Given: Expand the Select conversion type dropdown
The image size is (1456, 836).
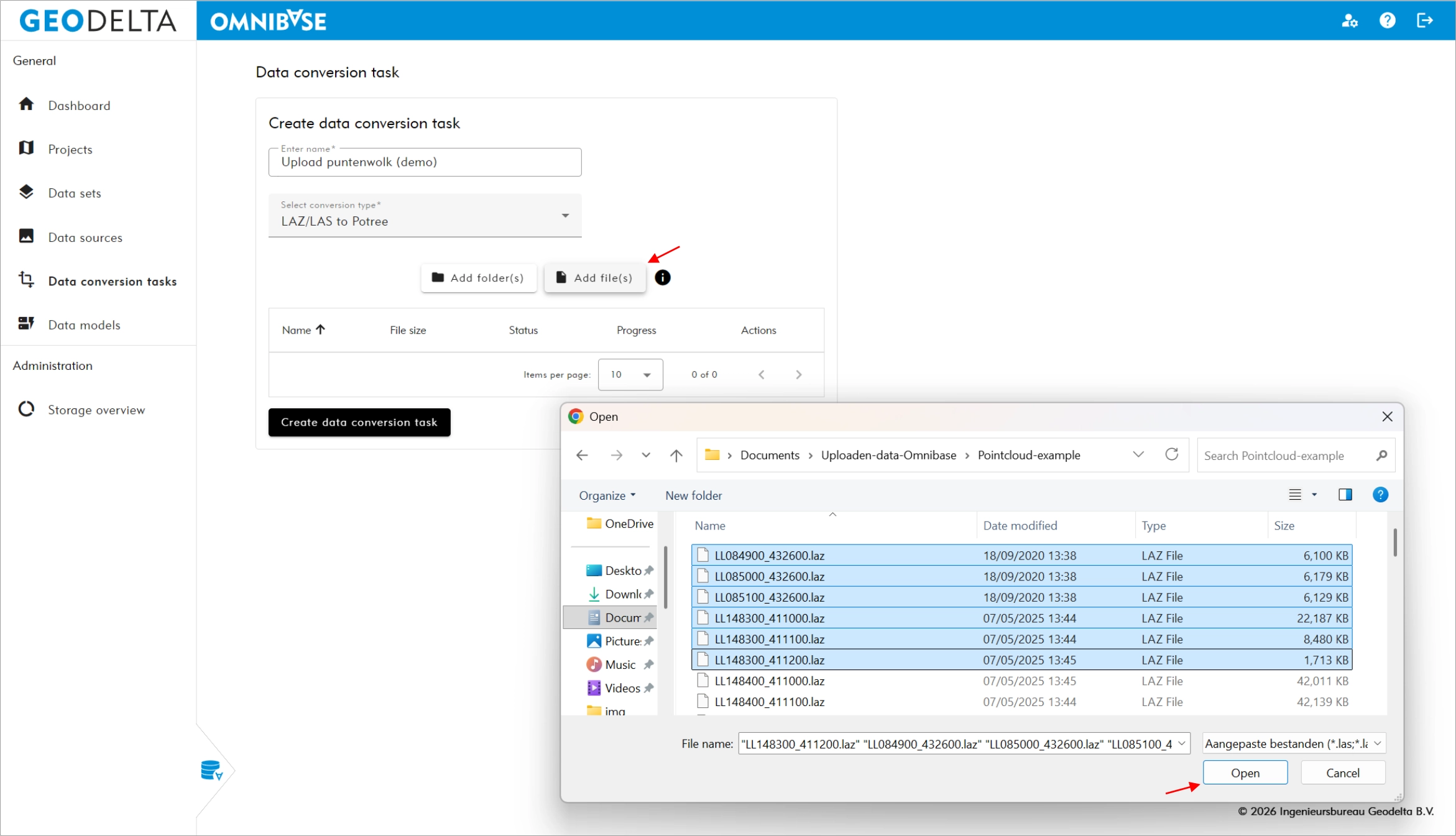Looking at the screenshot, I should 425,216.
